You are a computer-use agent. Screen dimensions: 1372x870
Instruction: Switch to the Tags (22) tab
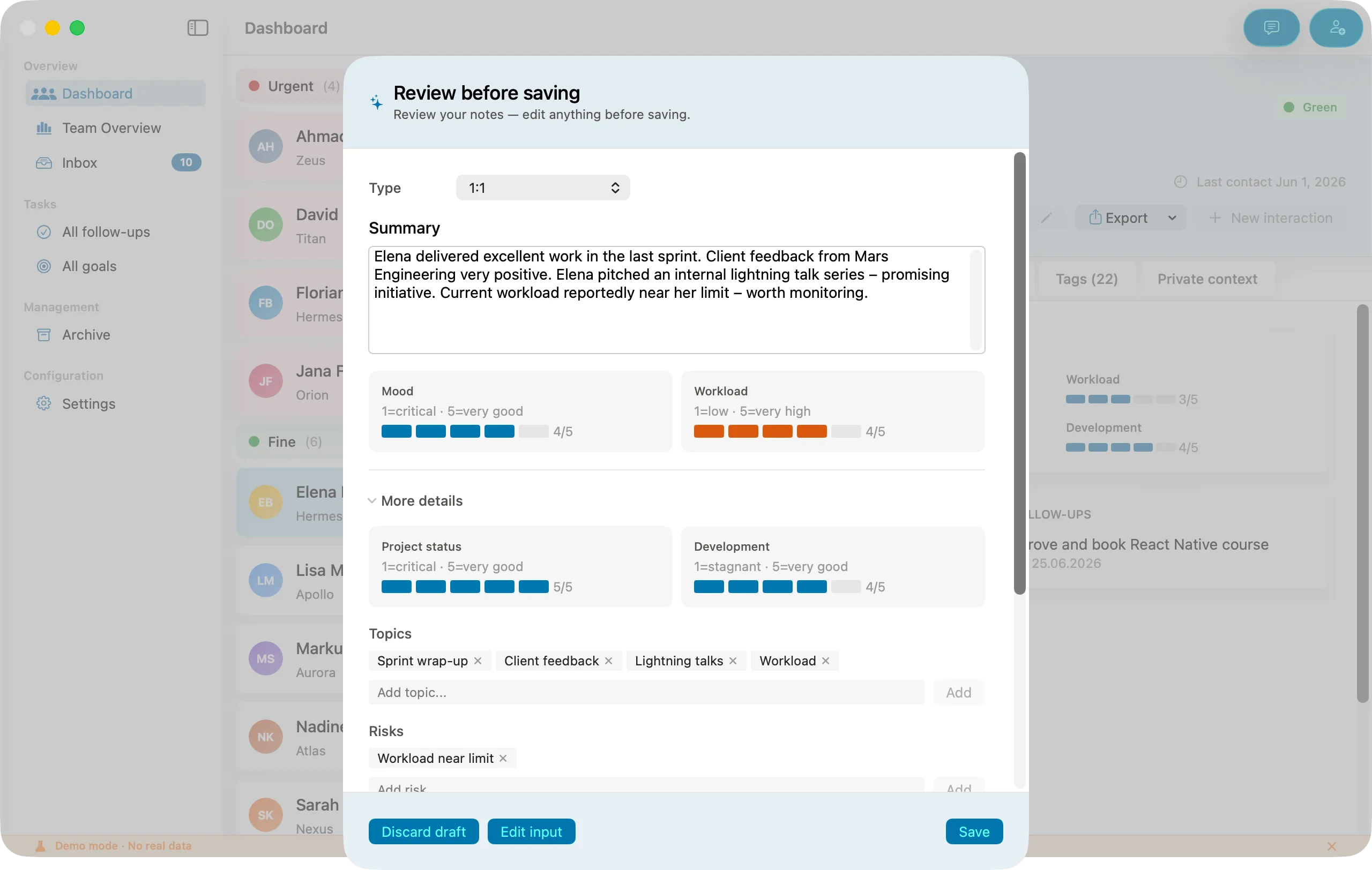pyautogui.click(x=1086, y=279)
